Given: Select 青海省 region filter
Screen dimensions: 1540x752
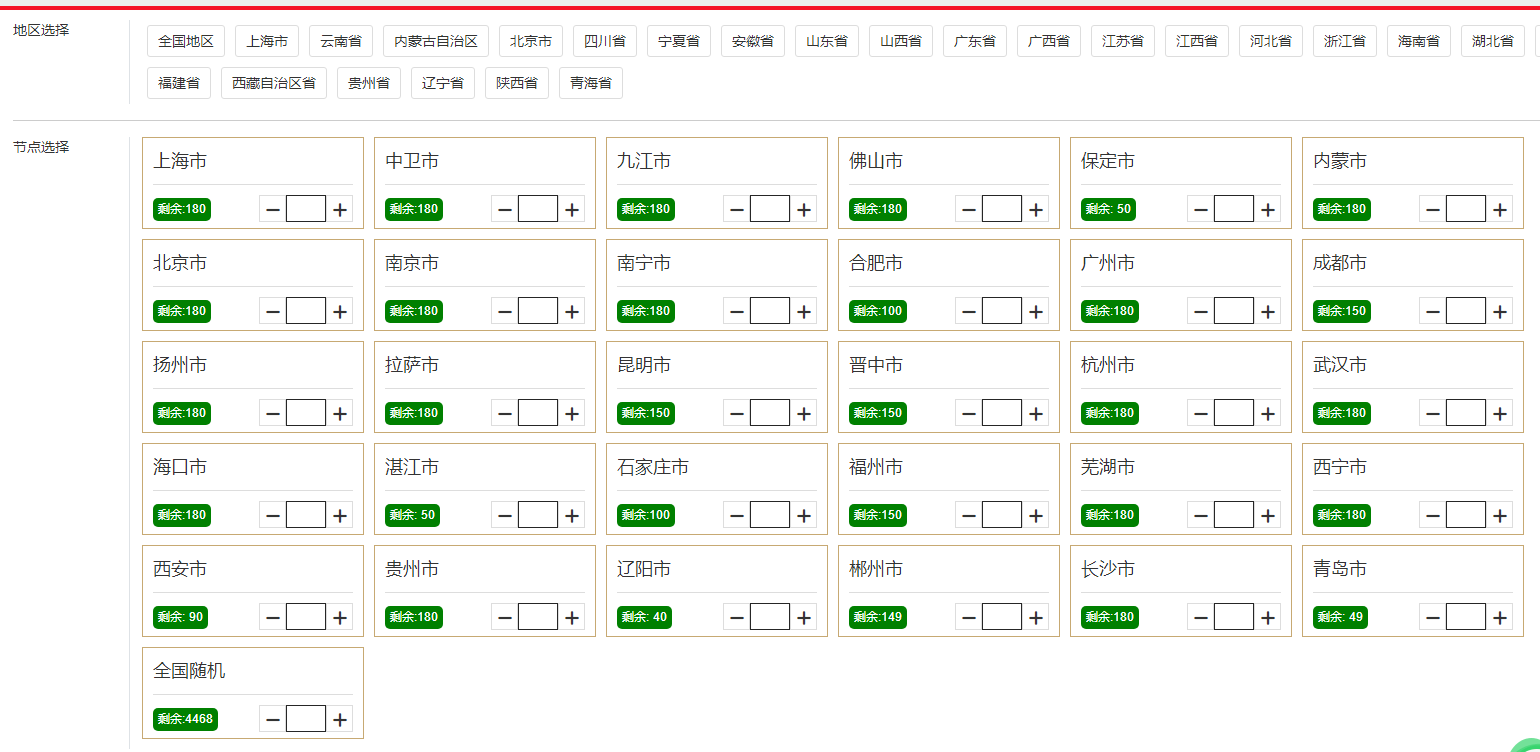Looking at the screenshot, I should [x=591, y=83].
